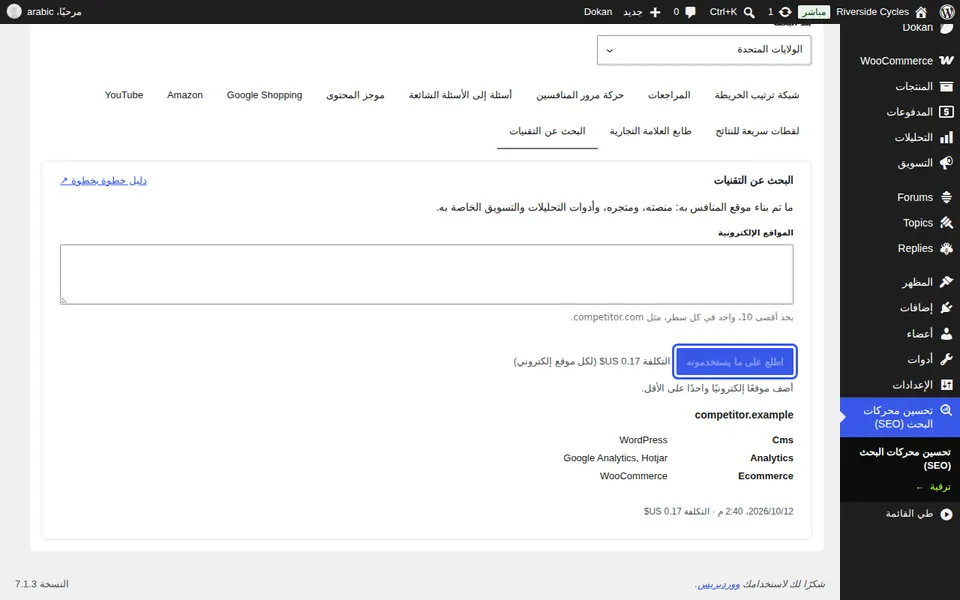Click the payments (المدفوعات) dollar icon
Image resolution: width=960 pixels, height=600 pixels.
click(947, 112)
